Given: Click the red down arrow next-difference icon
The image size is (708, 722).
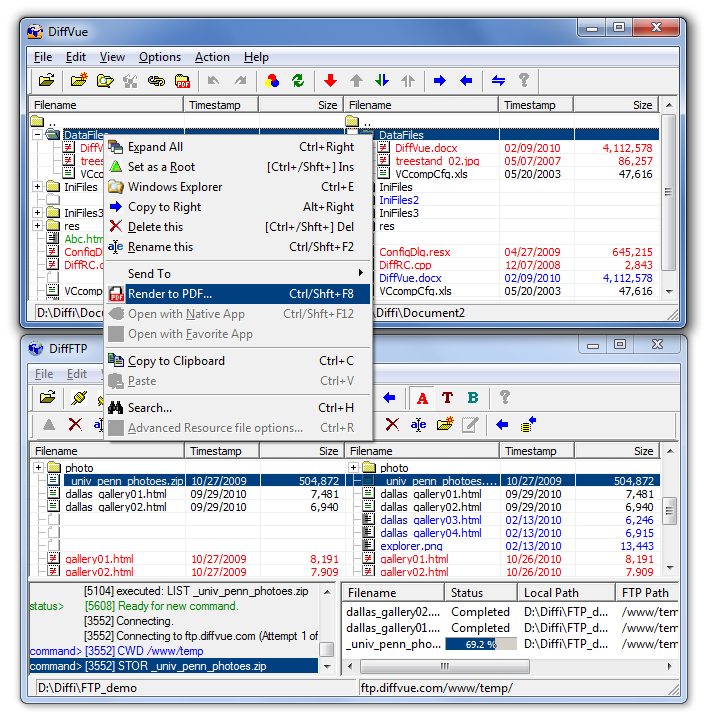Looking at the screenshot, I should point(330,81).
